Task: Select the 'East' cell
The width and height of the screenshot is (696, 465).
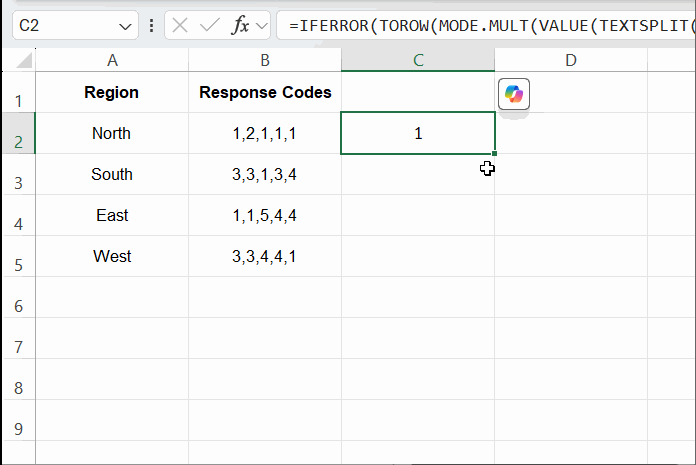Action: pos(112,215)
